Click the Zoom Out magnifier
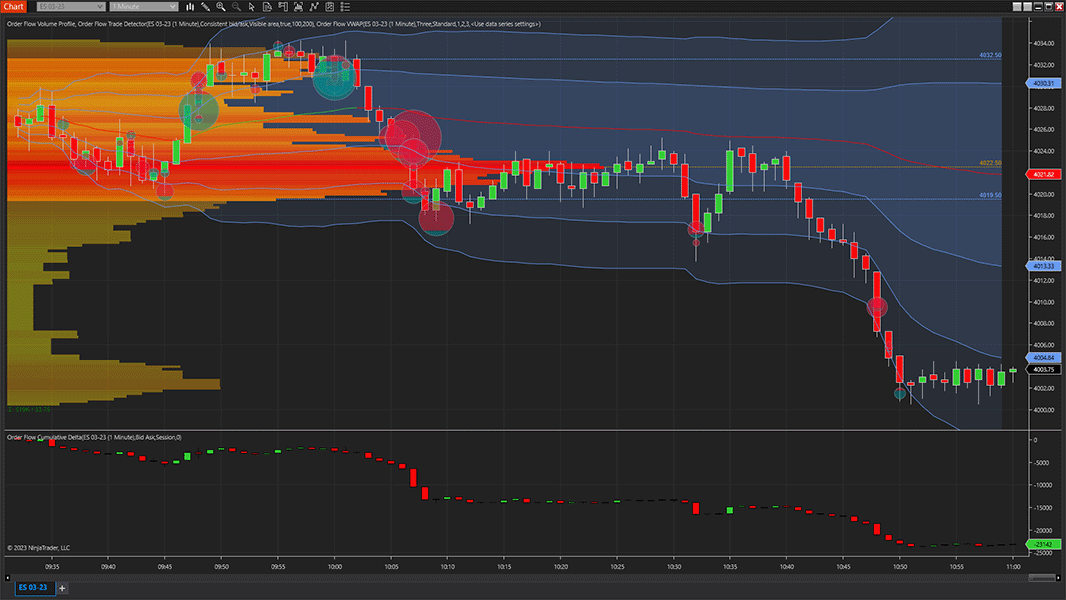Image resolution: width=1066 pixels, height=600 pixels. 236,6
